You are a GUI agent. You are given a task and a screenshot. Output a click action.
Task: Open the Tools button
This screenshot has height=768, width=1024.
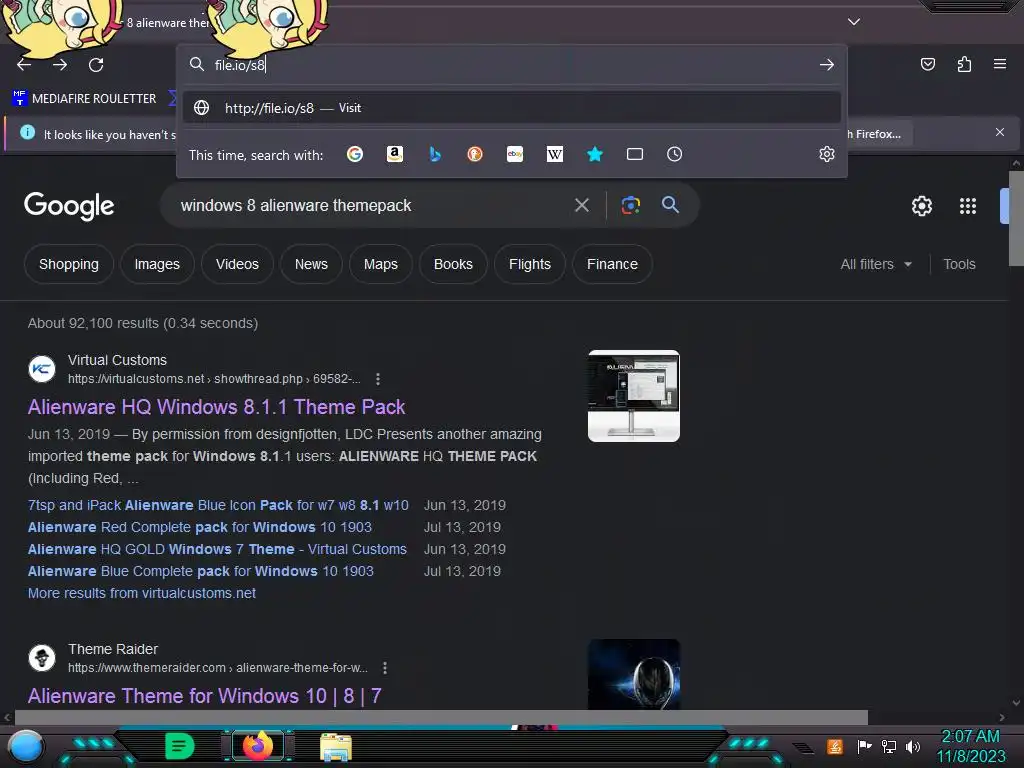959,264
